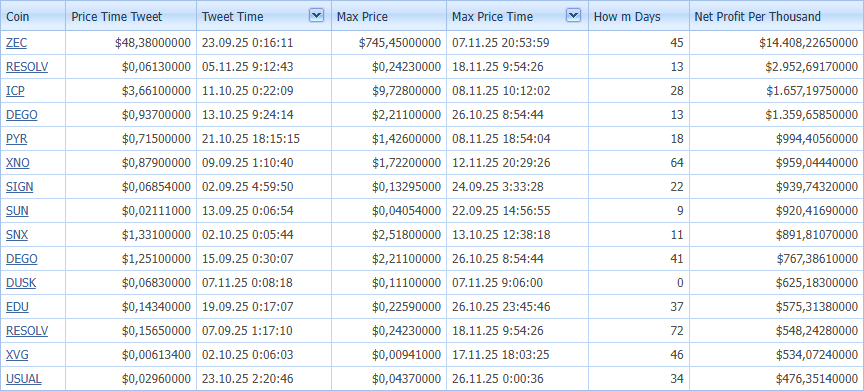Sort by Net Profit Per Thousand header
This screenshot has height=391, width=864.
coord(776,15)
